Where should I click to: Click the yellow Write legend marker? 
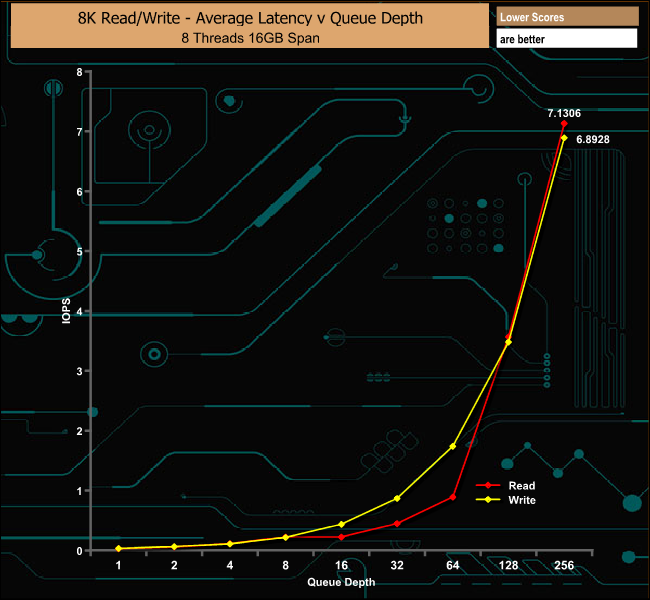[488, 500]
